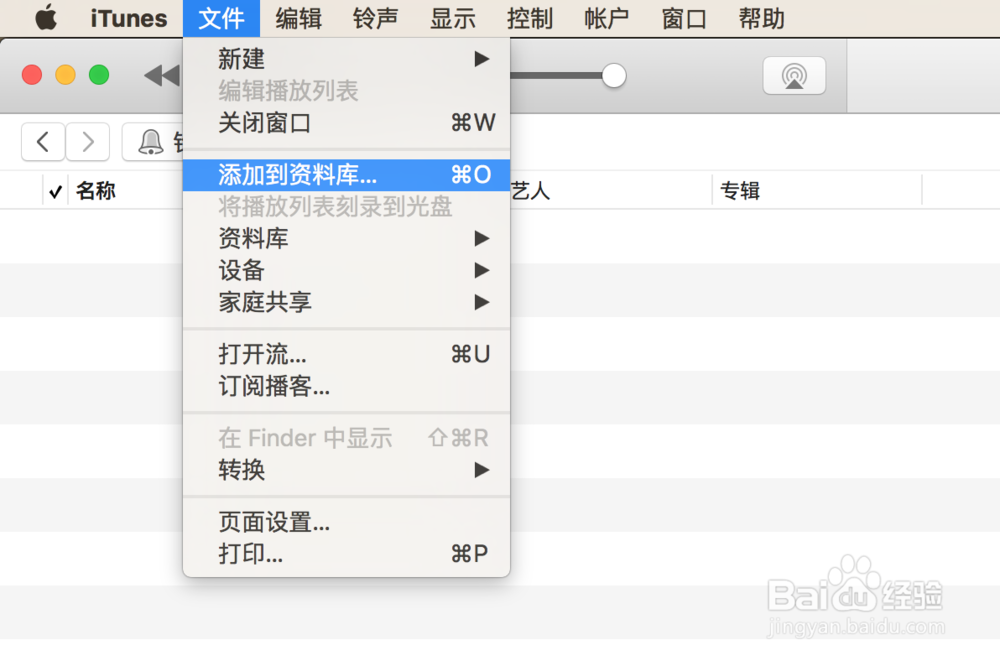Expand the 设备 submenu

248,270
